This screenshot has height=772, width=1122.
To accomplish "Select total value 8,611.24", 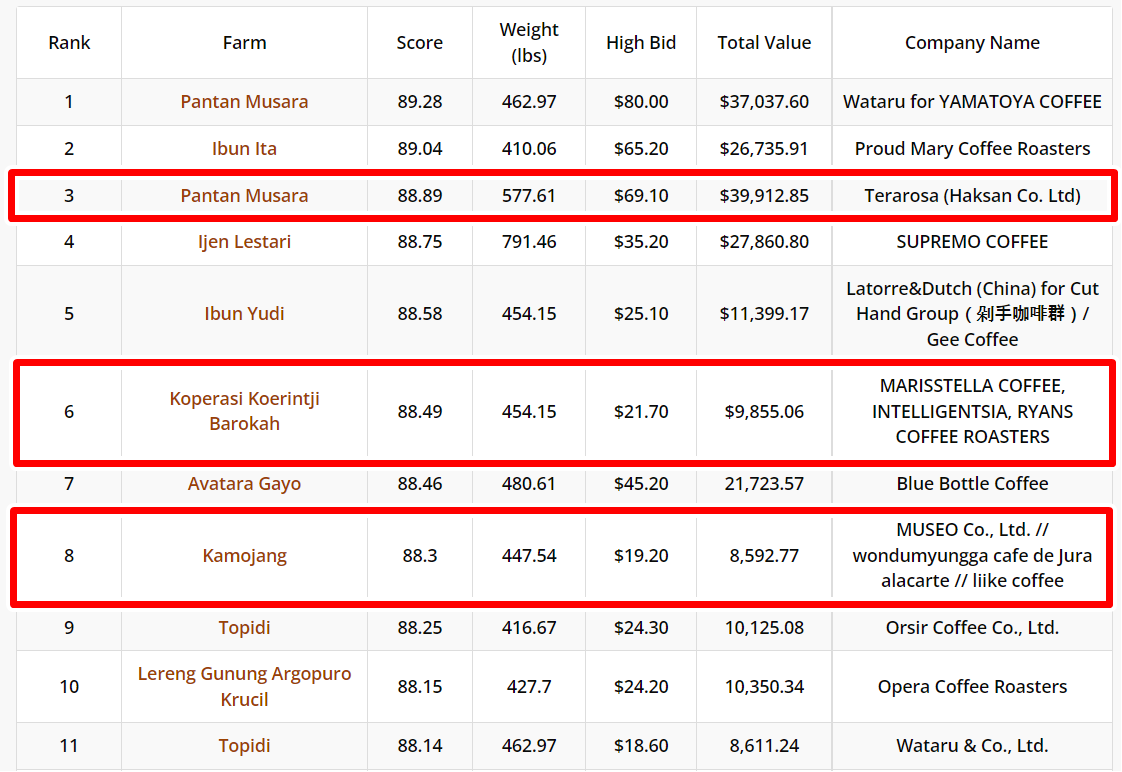I will point(764,746).
